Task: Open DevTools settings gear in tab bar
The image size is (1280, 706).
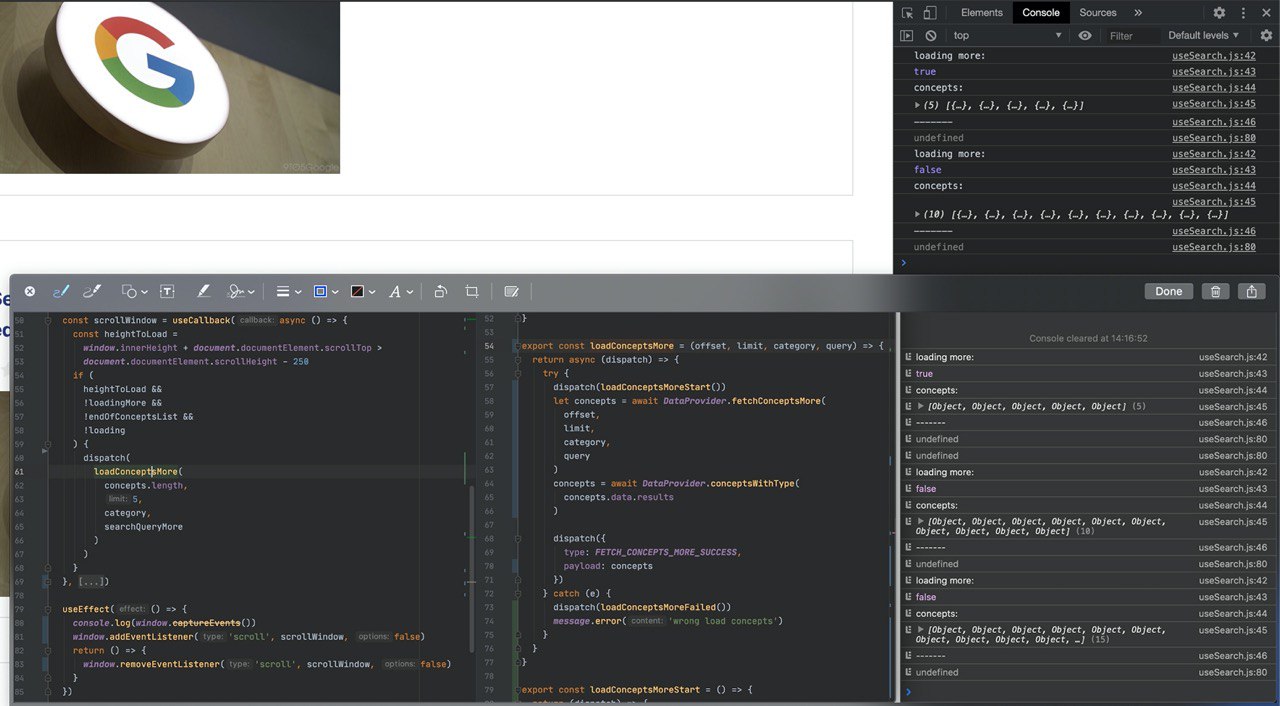Action: pos(1219,13)
